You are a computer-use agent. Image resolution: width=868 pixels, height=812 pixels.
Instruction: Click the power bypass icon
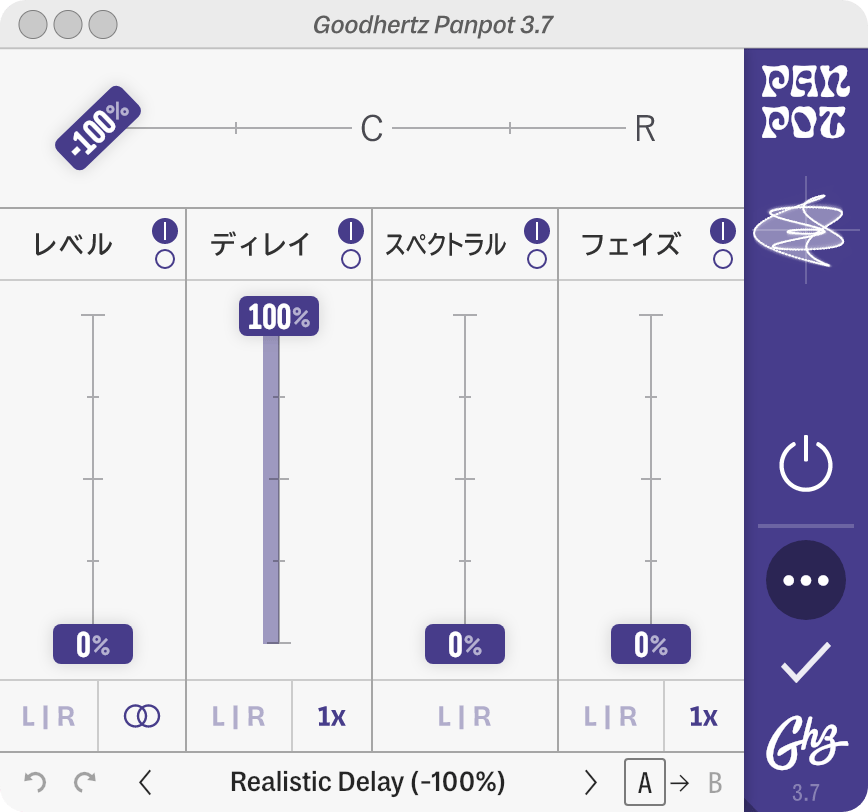(x=805, y=464)
